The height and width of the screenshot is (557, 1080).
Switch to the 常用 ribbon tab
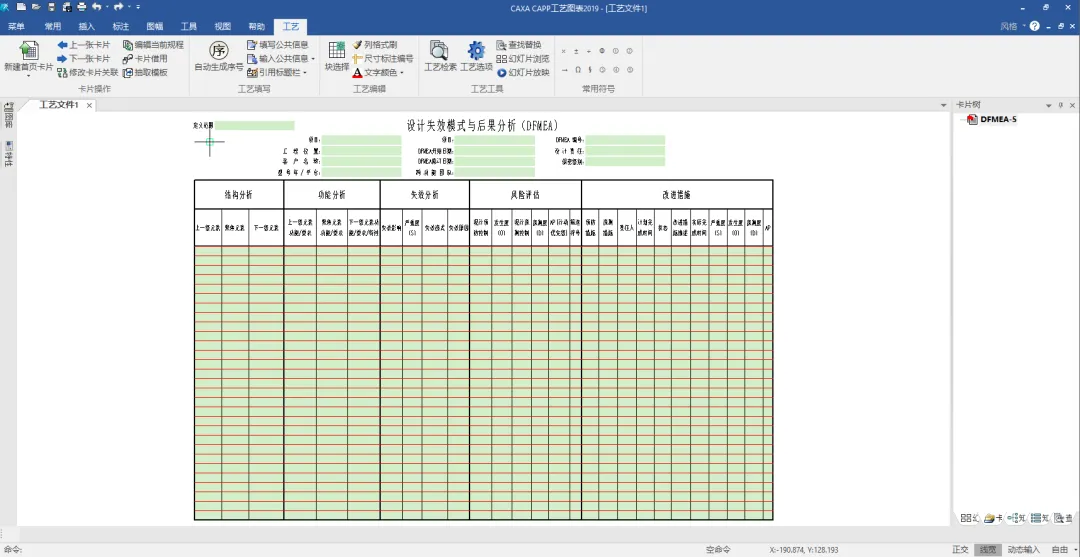tap(52, 26)
